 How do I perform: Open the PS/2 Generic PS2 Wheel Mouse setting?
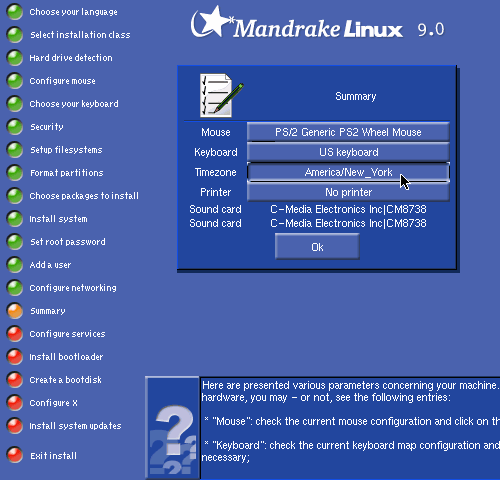click(x=348, y=132)
